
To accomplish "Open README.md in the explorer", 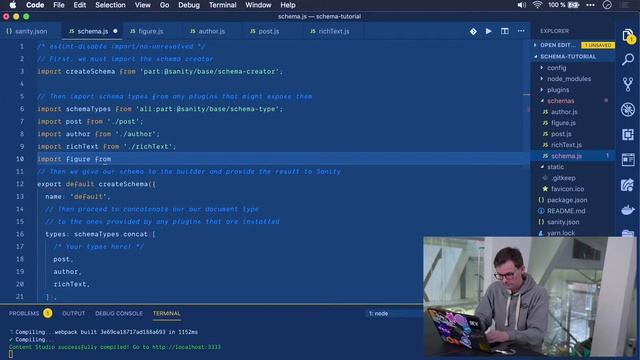I will click(x=566, y=211).
